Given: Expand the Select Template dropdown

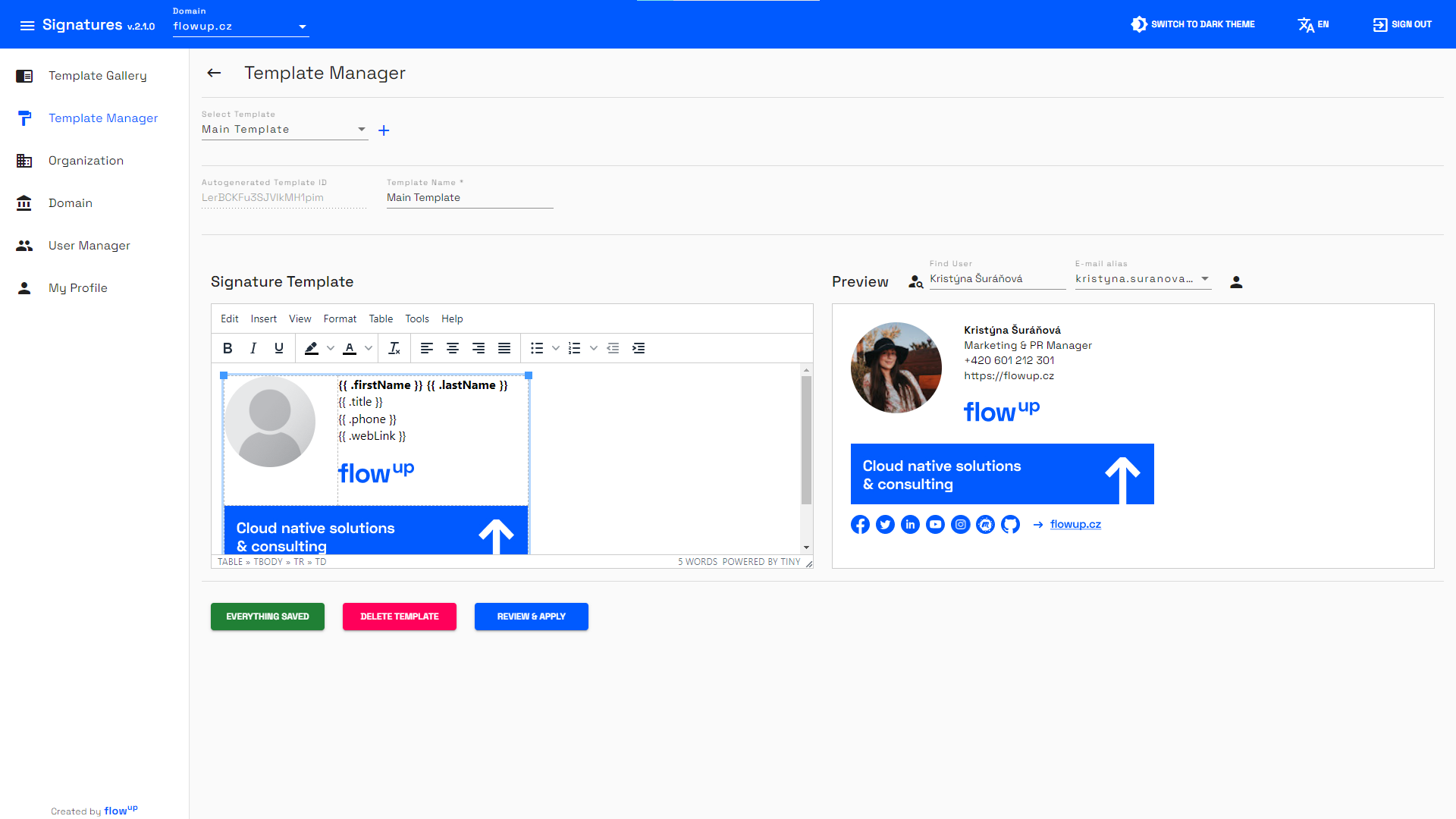Looking at the screenshot, I should 361,130.
